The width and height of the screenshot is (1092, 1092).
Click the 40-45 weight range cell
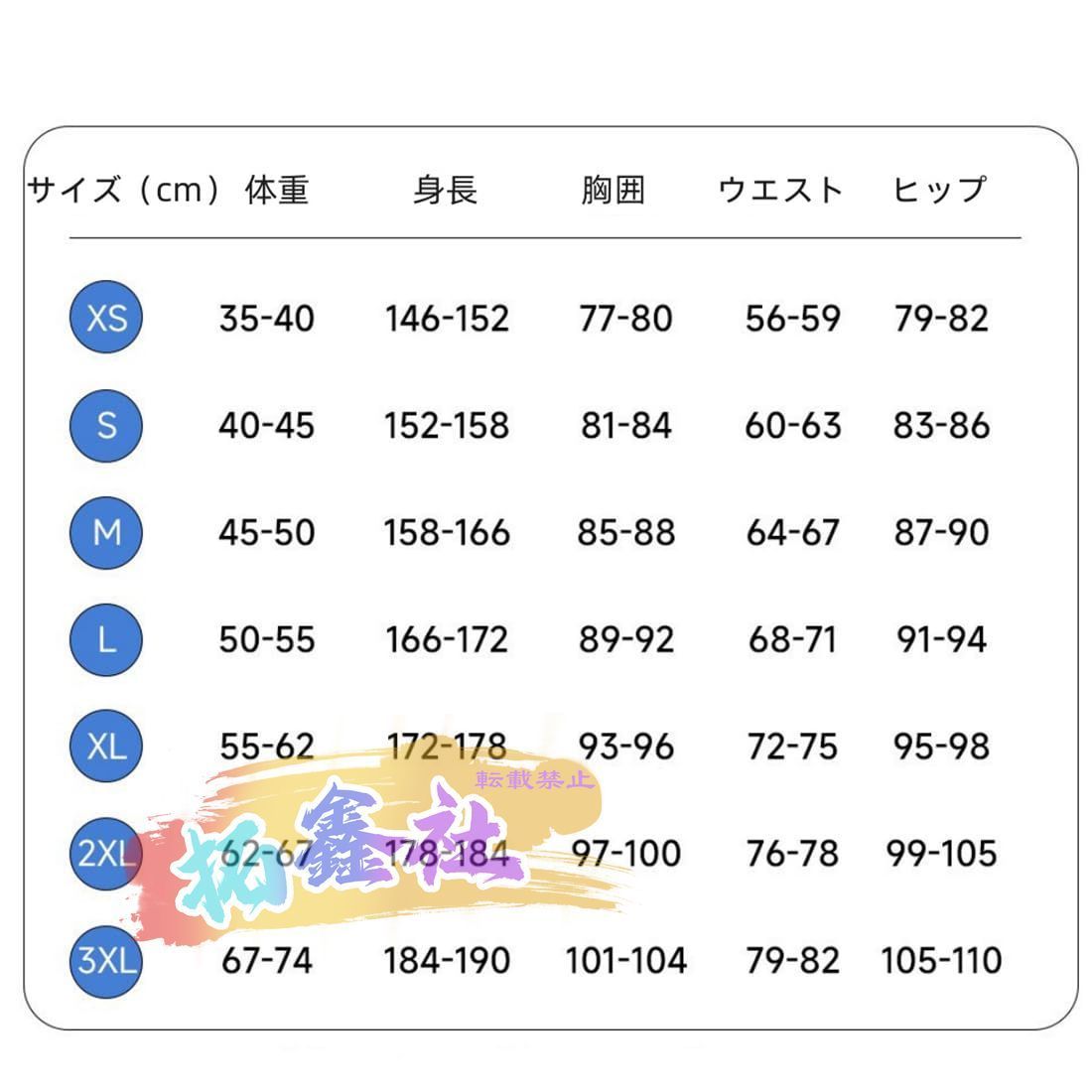pyautogui.click(x=266, y=425)
